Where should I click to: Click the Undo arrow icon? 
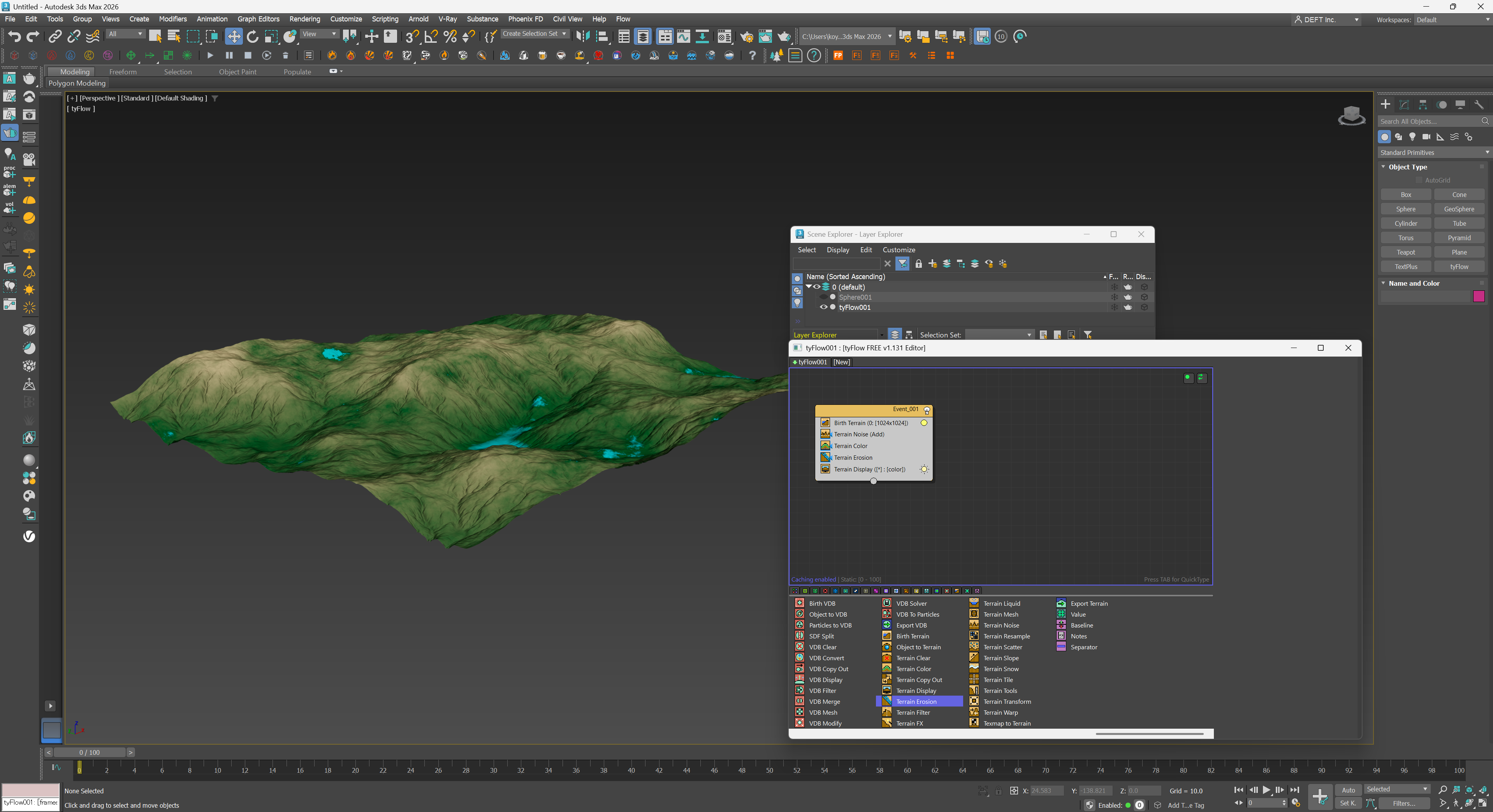click(x=14, y=37)
